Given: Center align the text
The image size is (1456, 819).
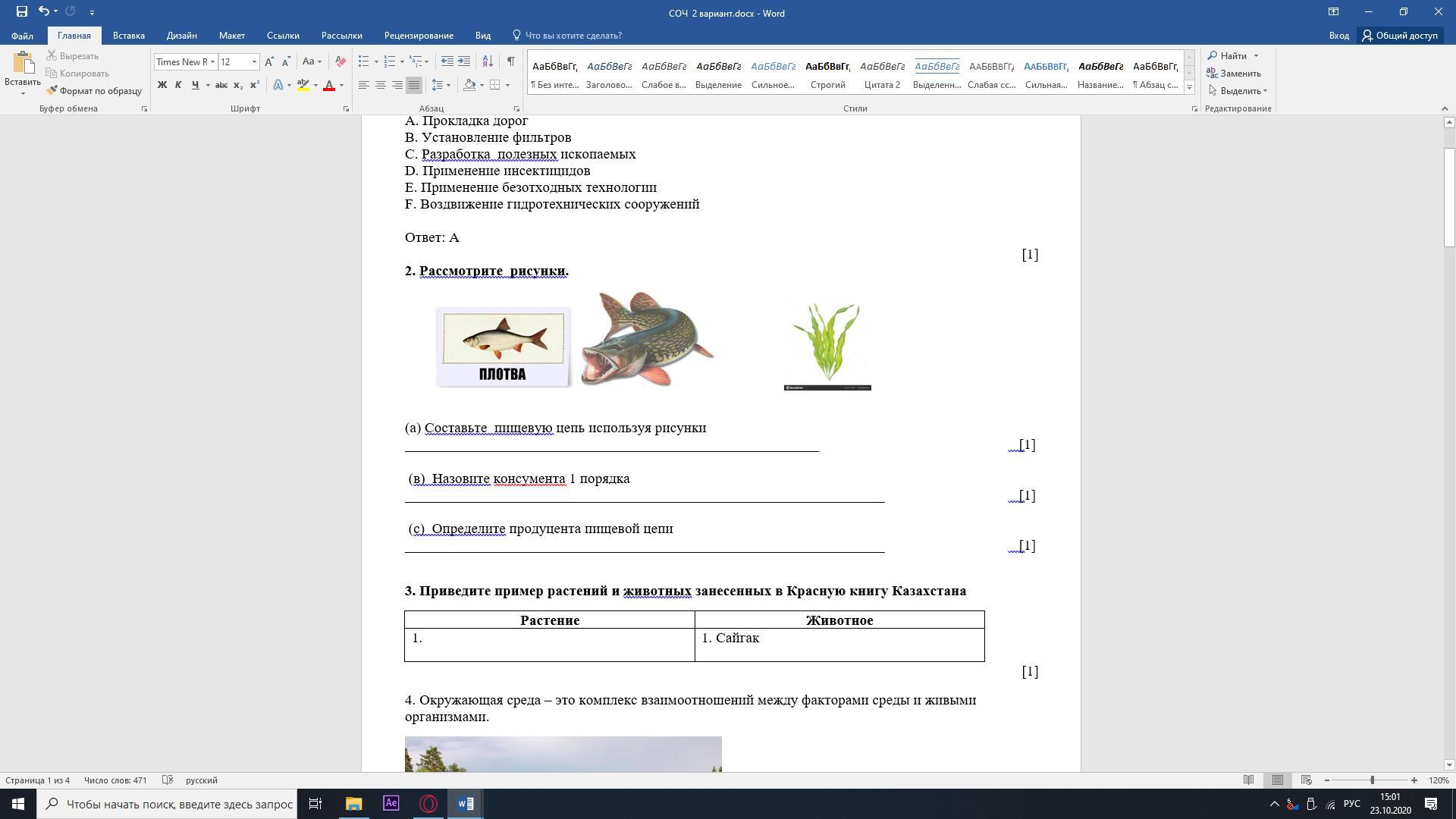Looking at the screenshot, I should (381, 85).
